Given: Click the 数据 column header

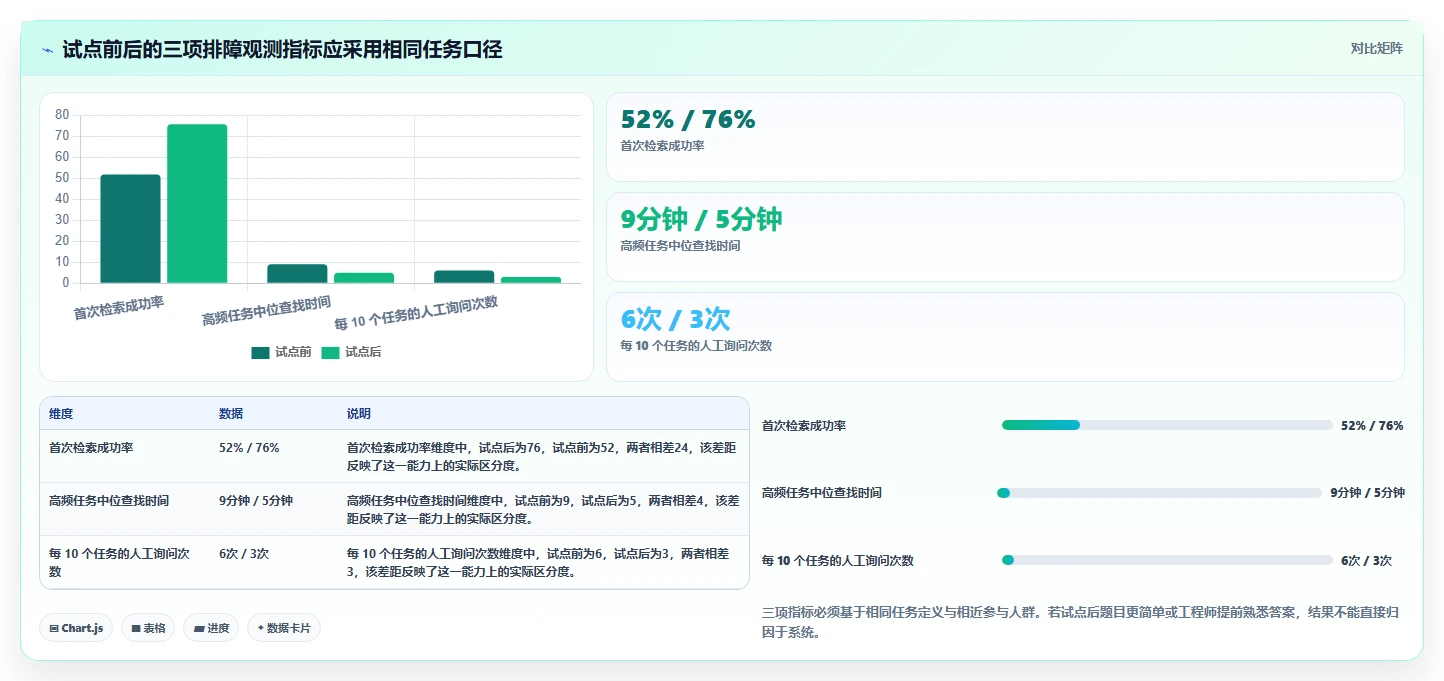Looking at the screenshot, I should click(x=274, y=414).
